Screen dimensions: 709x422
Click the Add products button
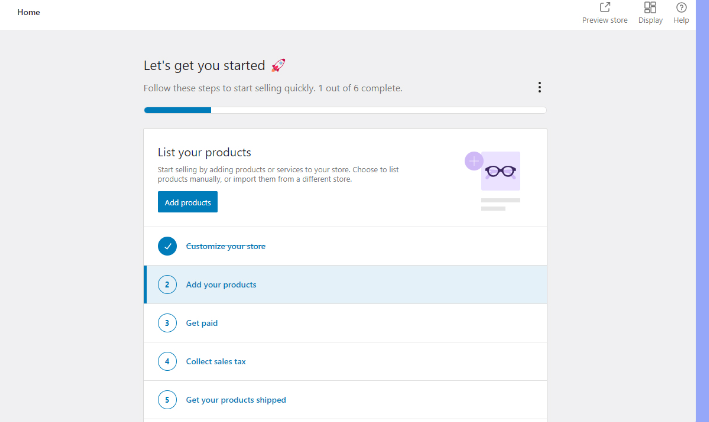click(x=188, y=202)
